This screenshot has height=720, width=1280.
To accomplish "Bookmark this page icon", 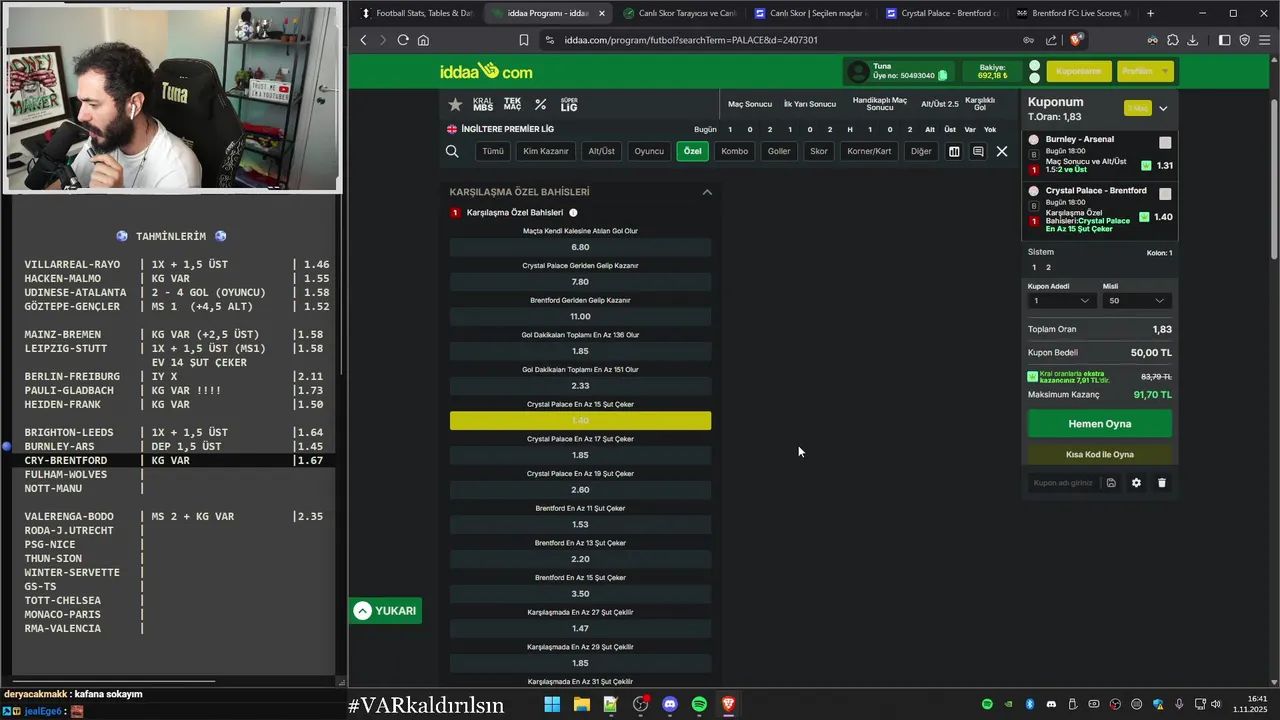I will [x=524, y=40].
